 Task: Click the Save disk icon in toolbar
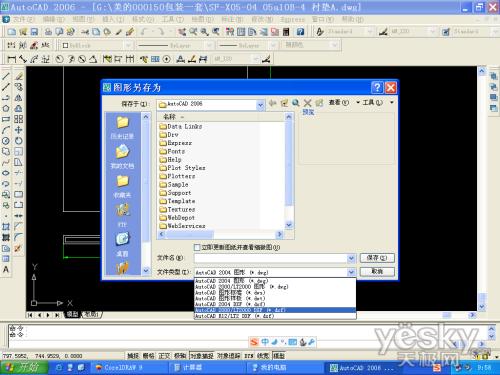pos(34,32)
